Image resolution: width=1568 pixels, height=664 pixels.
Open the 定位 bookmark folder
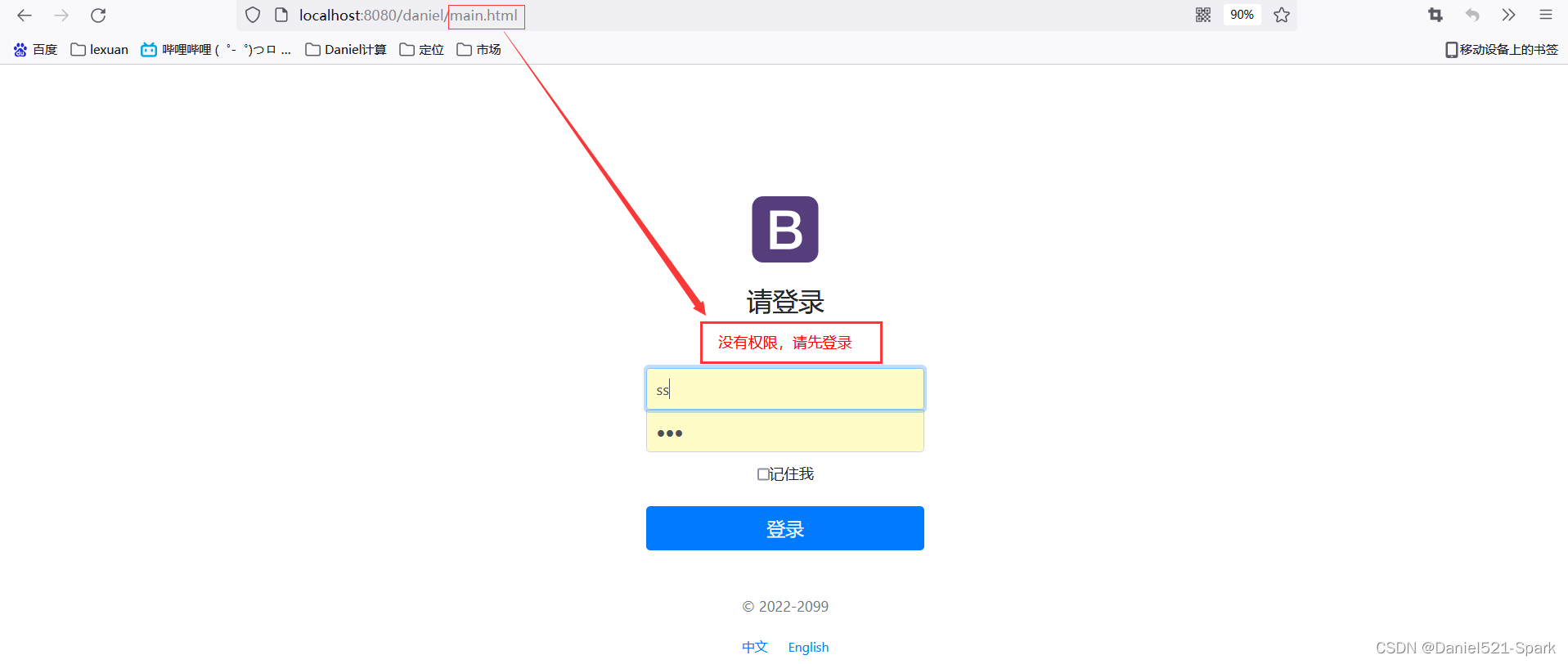pos(422,50)
